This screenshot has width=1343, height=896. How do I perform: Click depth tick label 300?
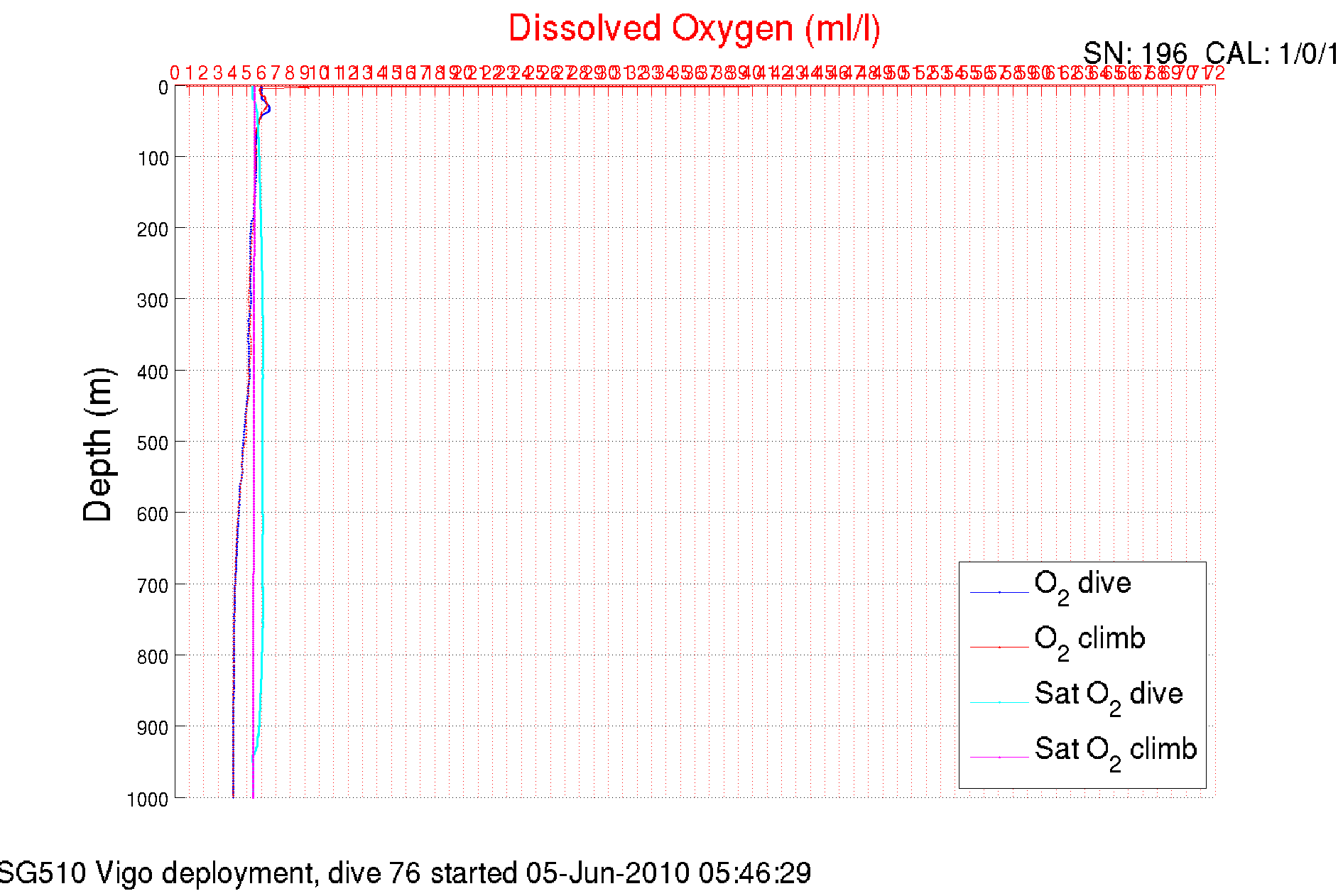tap(153, 300)
